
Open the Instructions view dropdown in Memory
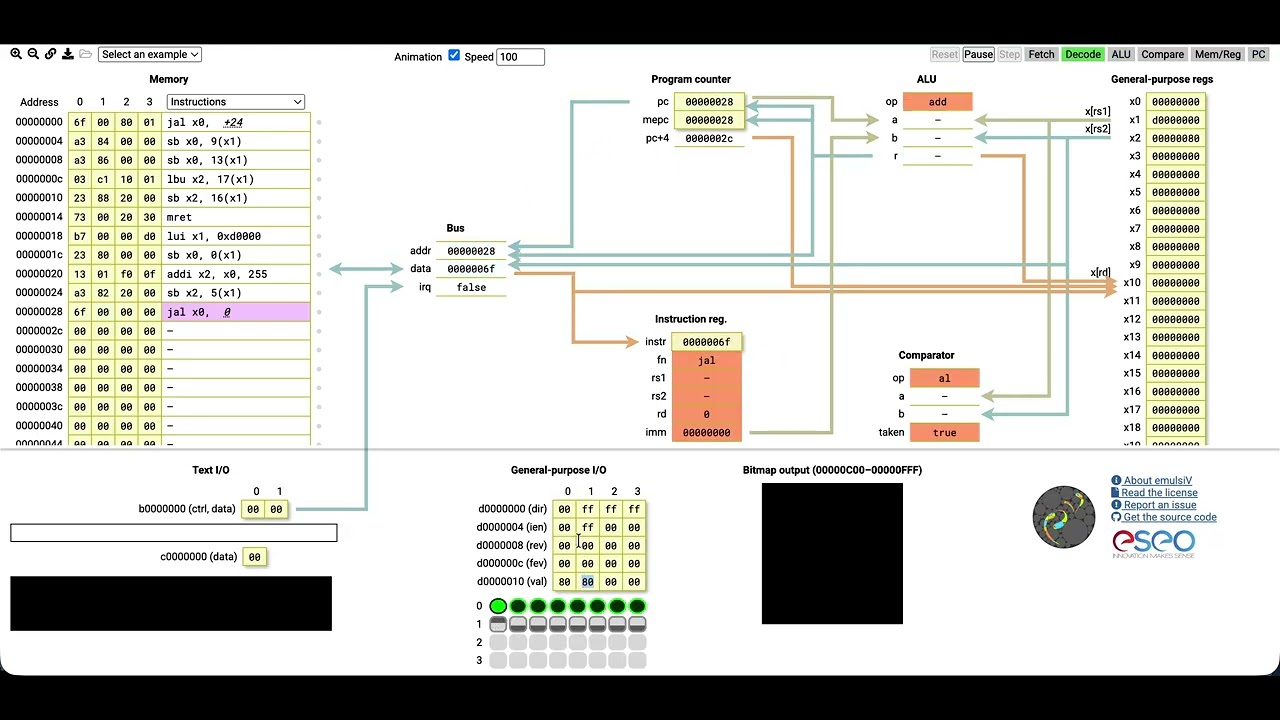(x=236, y=102)
